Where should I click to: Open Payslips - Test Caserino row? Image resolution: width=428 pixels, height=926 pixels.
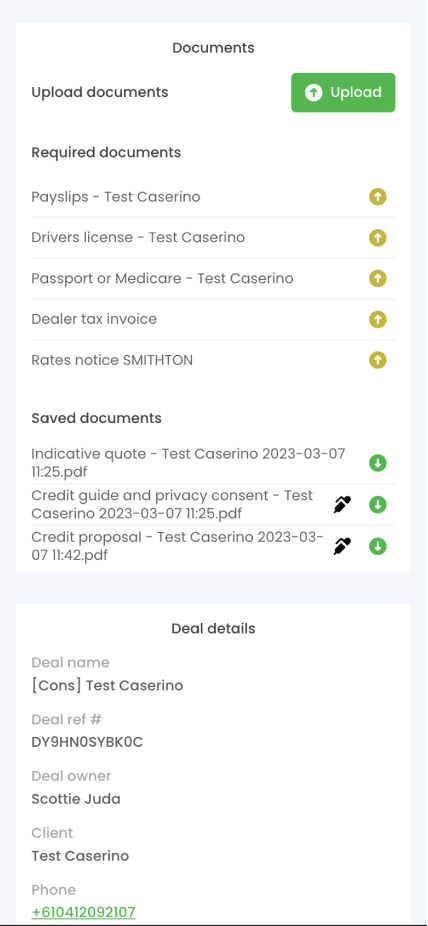213,197
